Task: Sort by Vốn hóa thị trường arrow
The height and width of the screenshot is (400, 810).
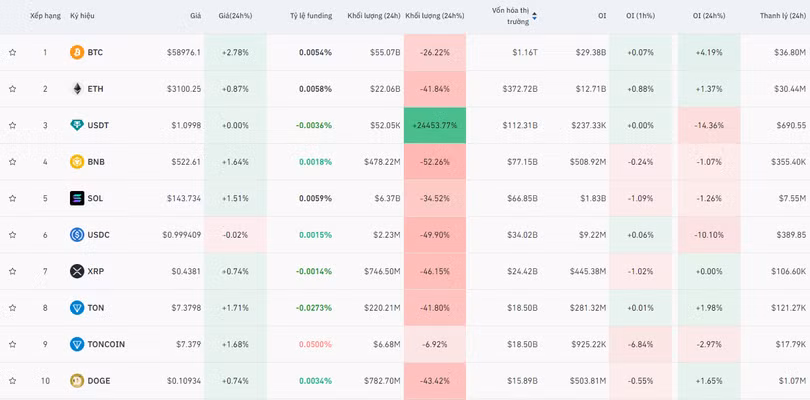Action: 534,16
